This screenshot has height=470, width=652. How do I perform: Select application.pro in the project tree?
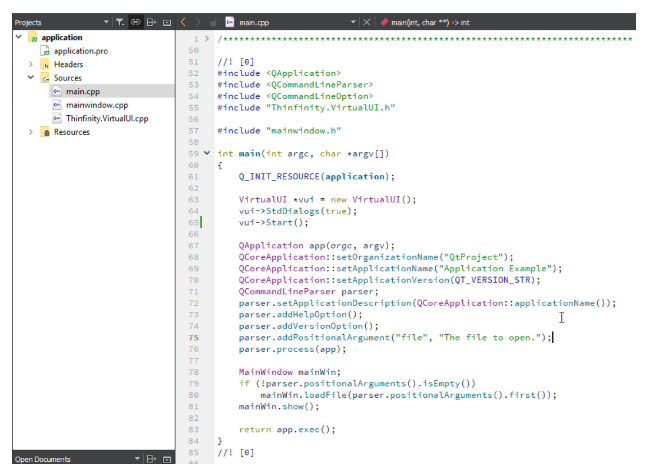(81, 51)
